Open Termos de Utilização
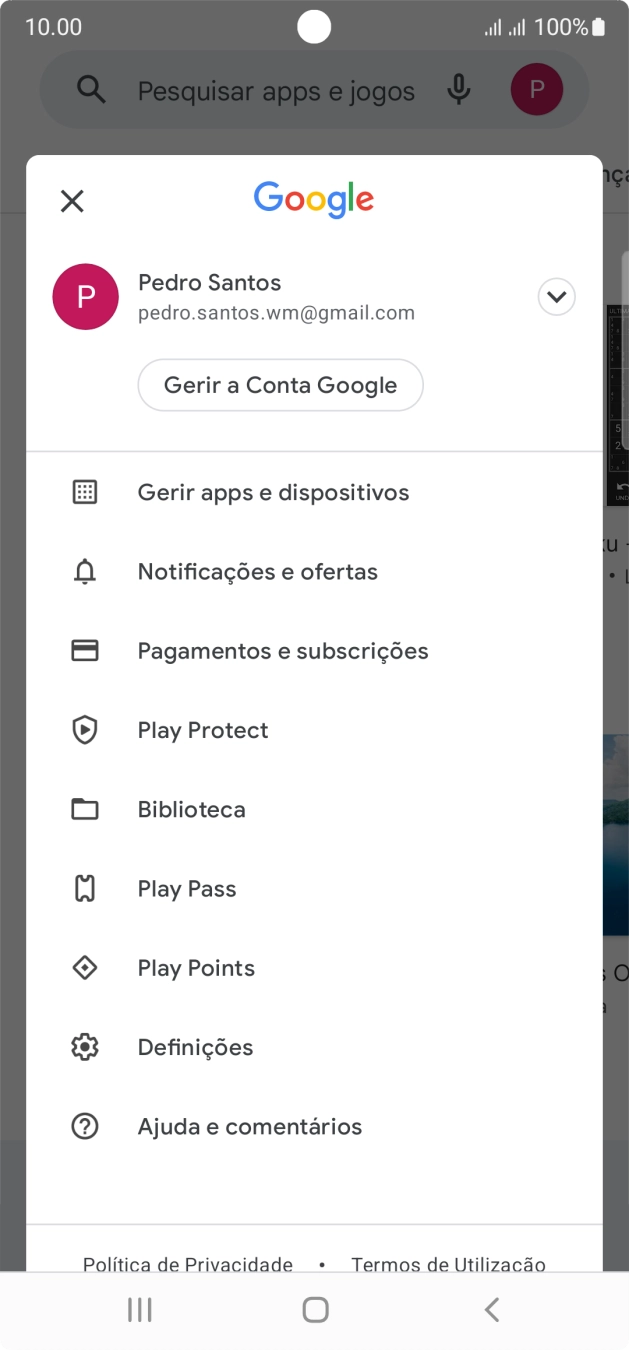Screen dimensions: 629x1350 pos(447,1264)
